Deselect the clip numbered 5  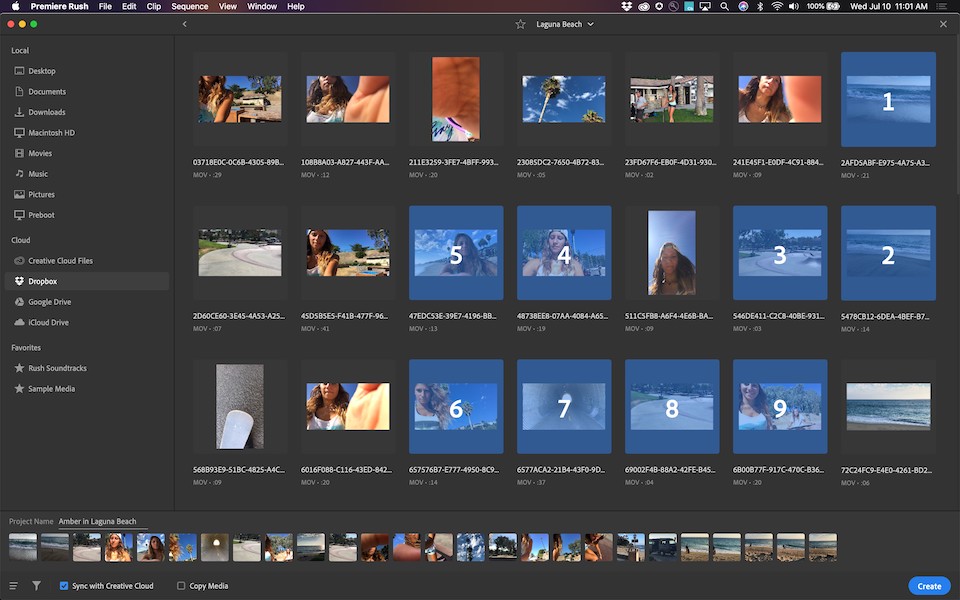point(456,253)
